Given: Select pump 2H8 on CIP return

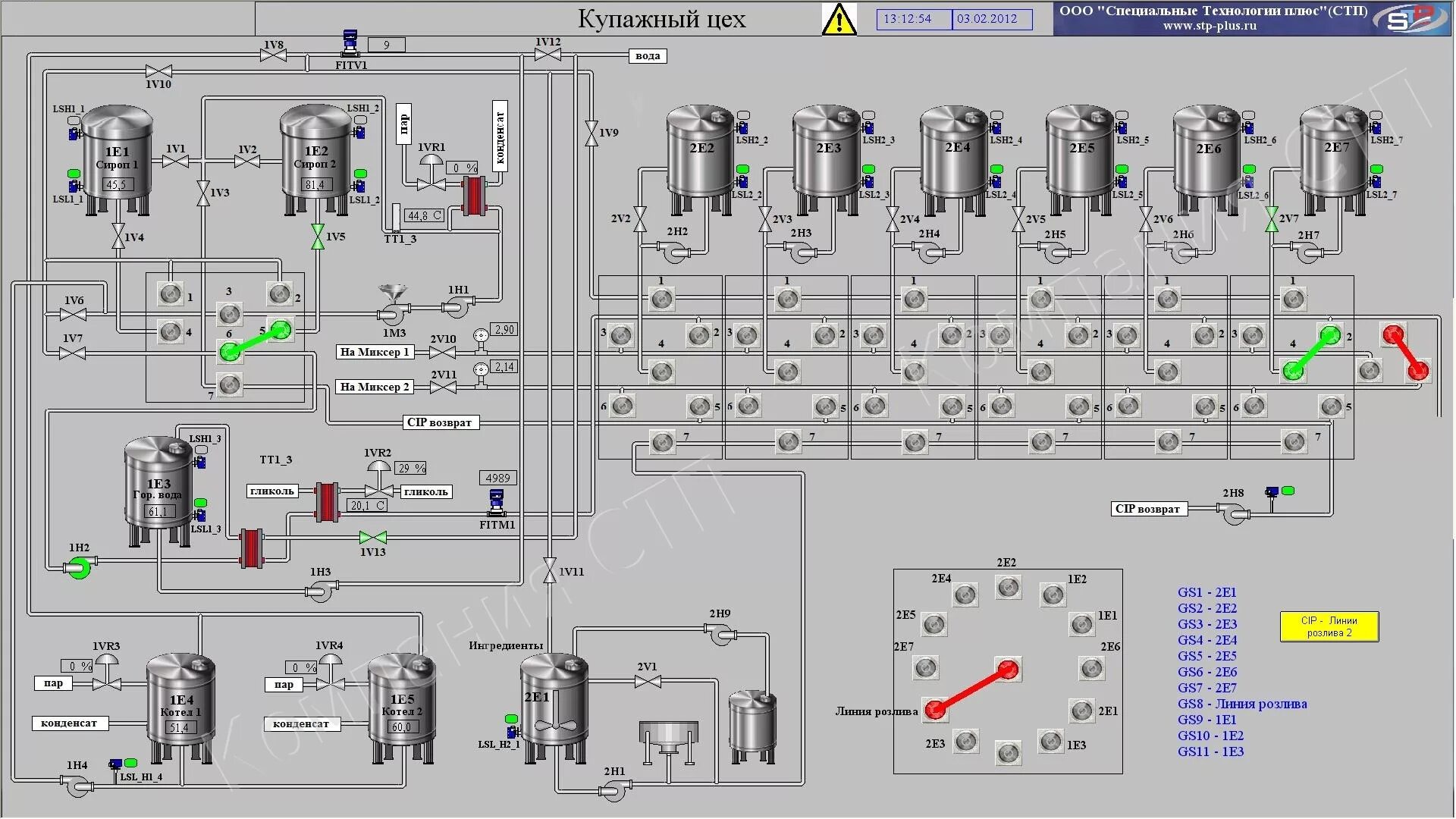Looking at the screenshot, I should 1235,515.
